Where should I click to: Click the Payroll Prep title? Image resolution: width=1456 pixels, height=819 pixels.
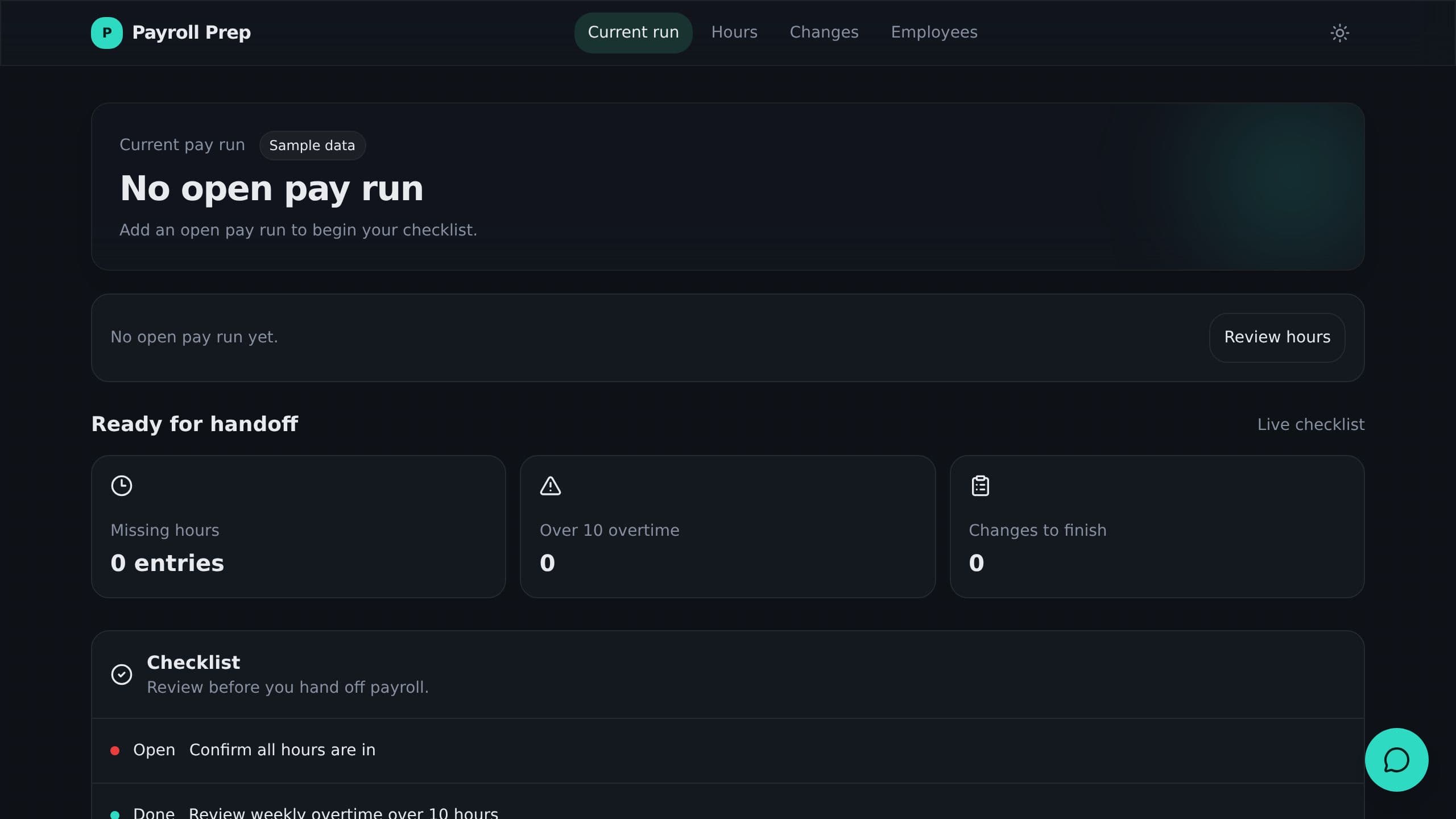[191, 32]
